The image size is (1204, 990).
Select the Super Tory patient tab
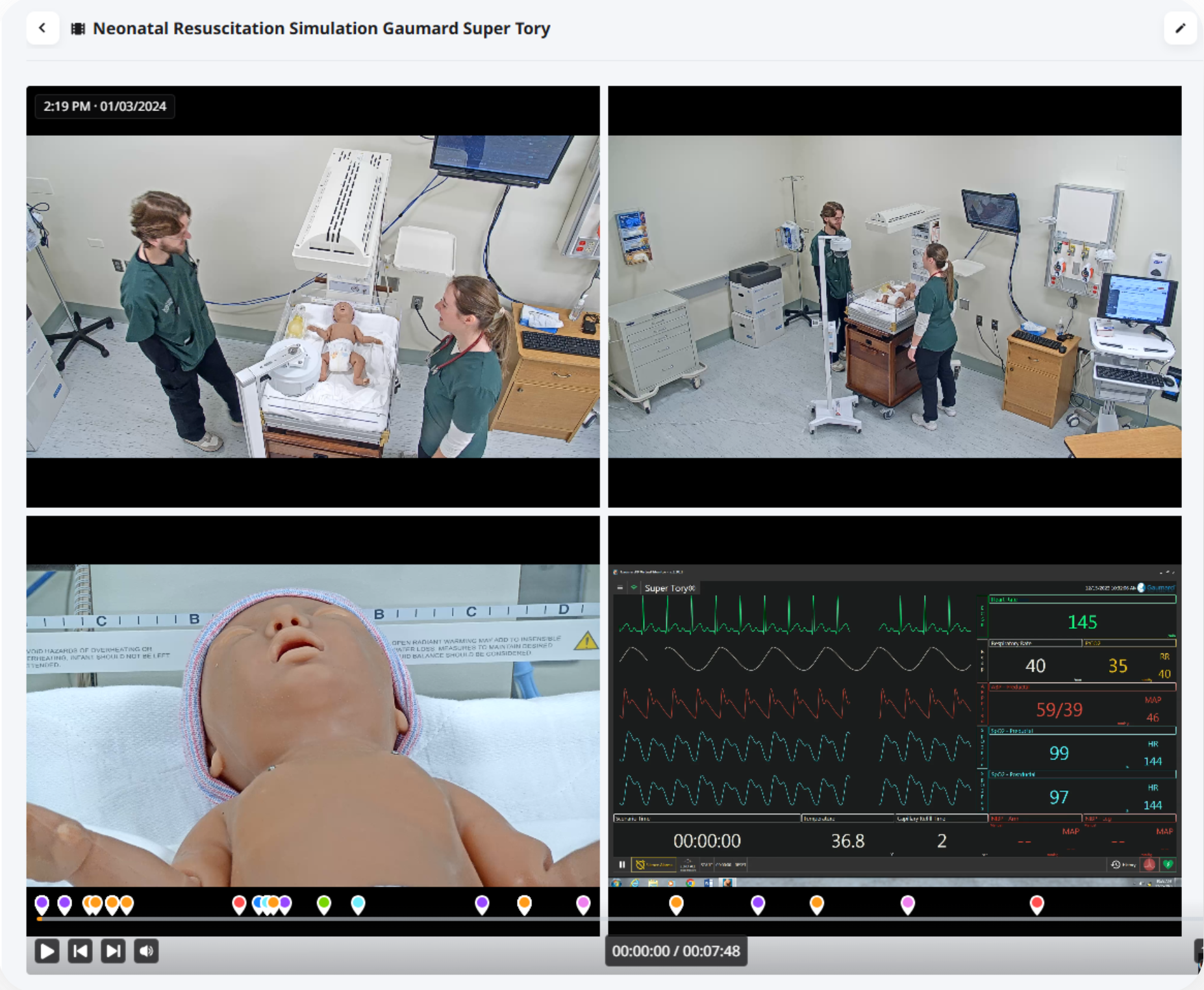point(668,587)
